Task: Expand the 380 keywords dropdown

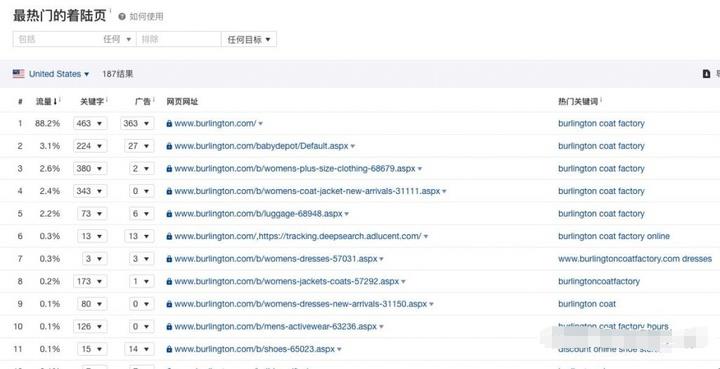Action: (x=90, y=168)
